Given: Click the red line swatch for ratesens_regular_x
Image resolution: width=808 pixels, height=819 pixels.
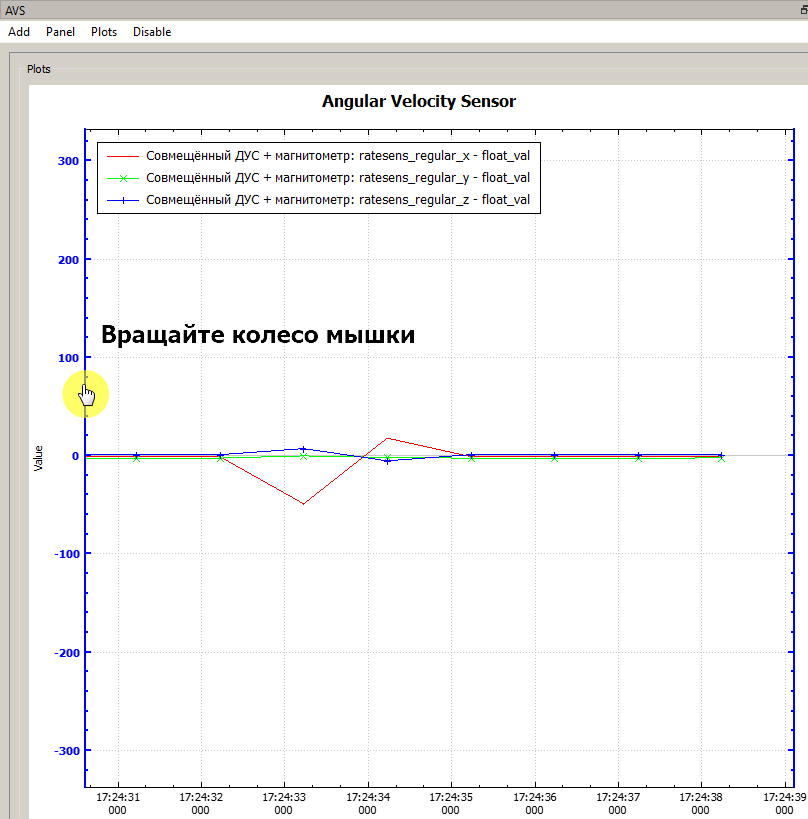Looking at the screenshot, I should pos(123,156).
